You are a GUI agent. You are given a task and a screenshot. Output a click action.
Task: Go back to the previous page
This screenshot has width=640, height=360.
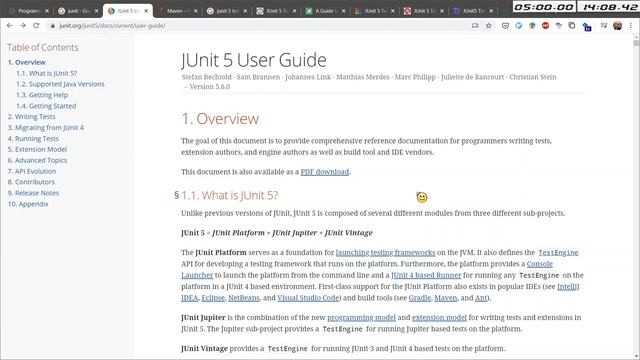pyautogui.click(x=9, y=25)
